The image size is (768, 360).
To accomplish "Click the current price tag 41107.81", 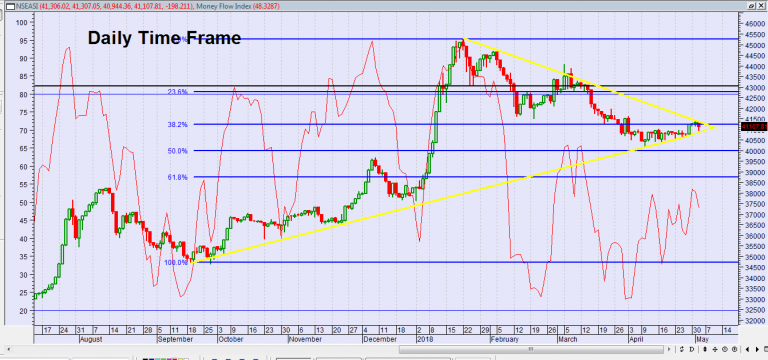I will pos(753,127).
